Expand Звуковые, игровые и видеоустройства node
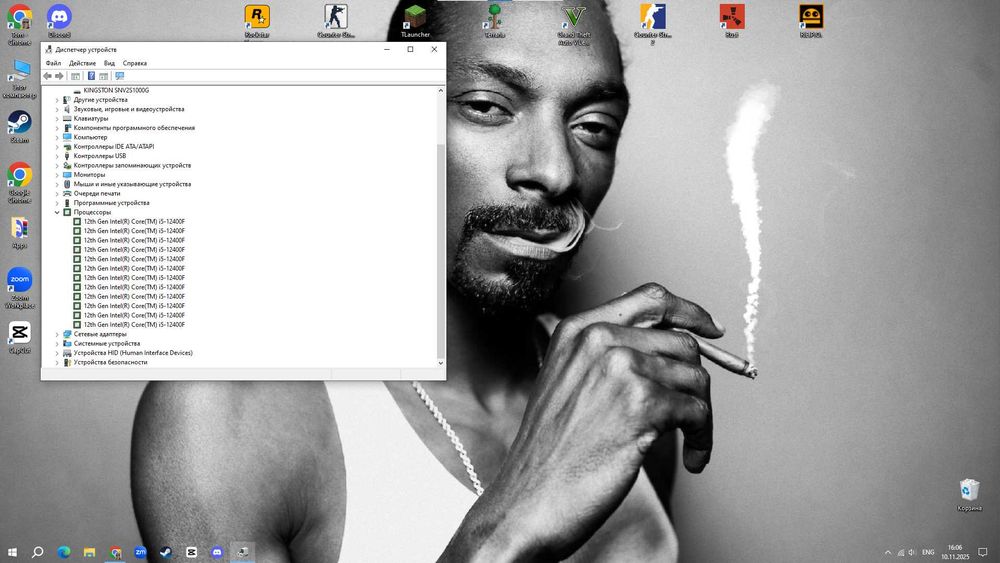 pyautogui.click(x=57, y=110)
